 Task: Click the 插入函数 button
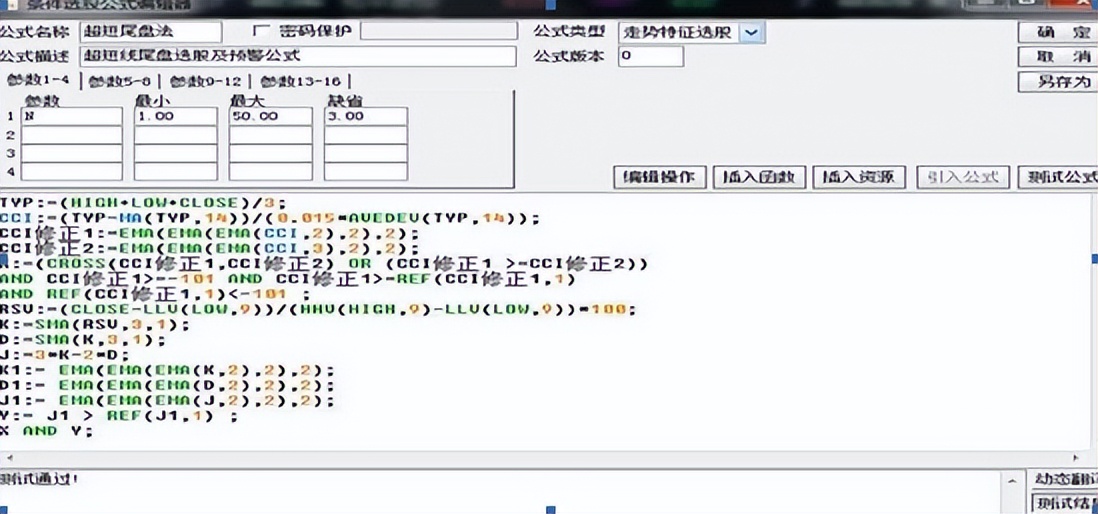pos(760,177)
